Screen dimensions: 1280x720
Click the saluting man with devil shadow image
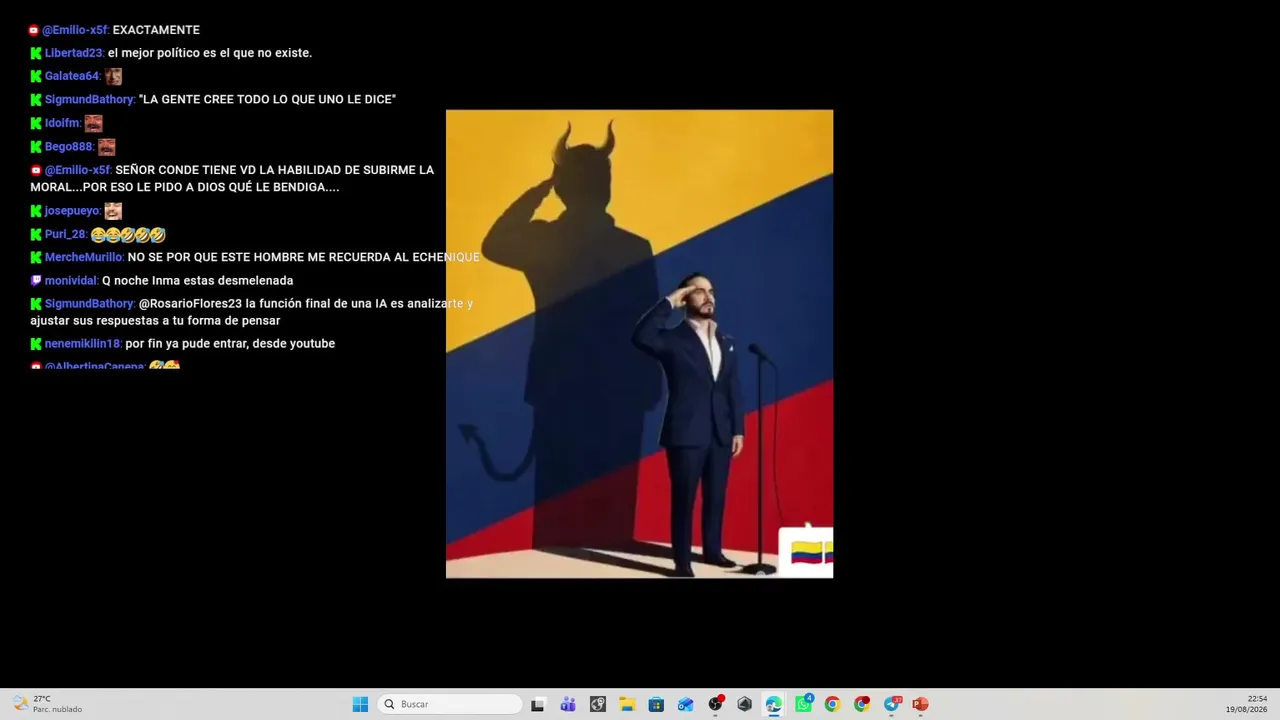(639, 344)
